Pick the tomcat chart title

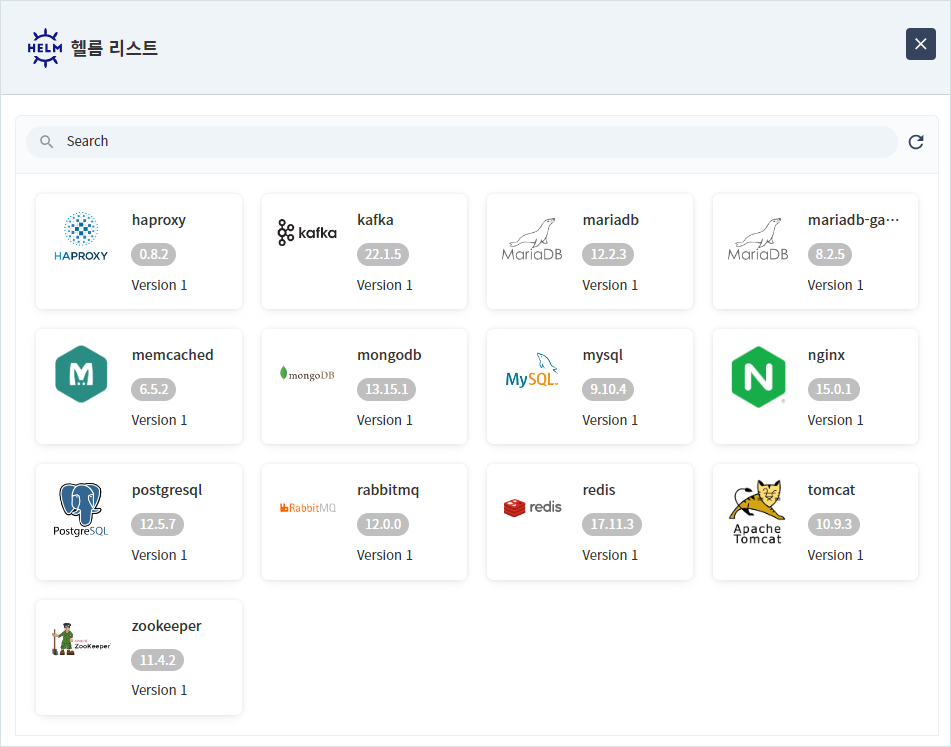click(832, 490)
